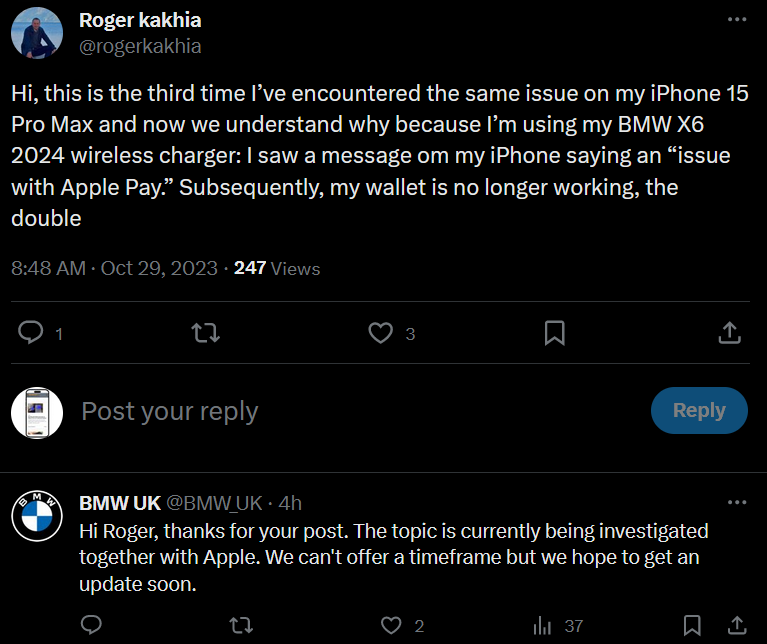Repost Roger kakhia's main post
Image resolution: width=767 pixels, height=644 pixels.
(205, 332)
